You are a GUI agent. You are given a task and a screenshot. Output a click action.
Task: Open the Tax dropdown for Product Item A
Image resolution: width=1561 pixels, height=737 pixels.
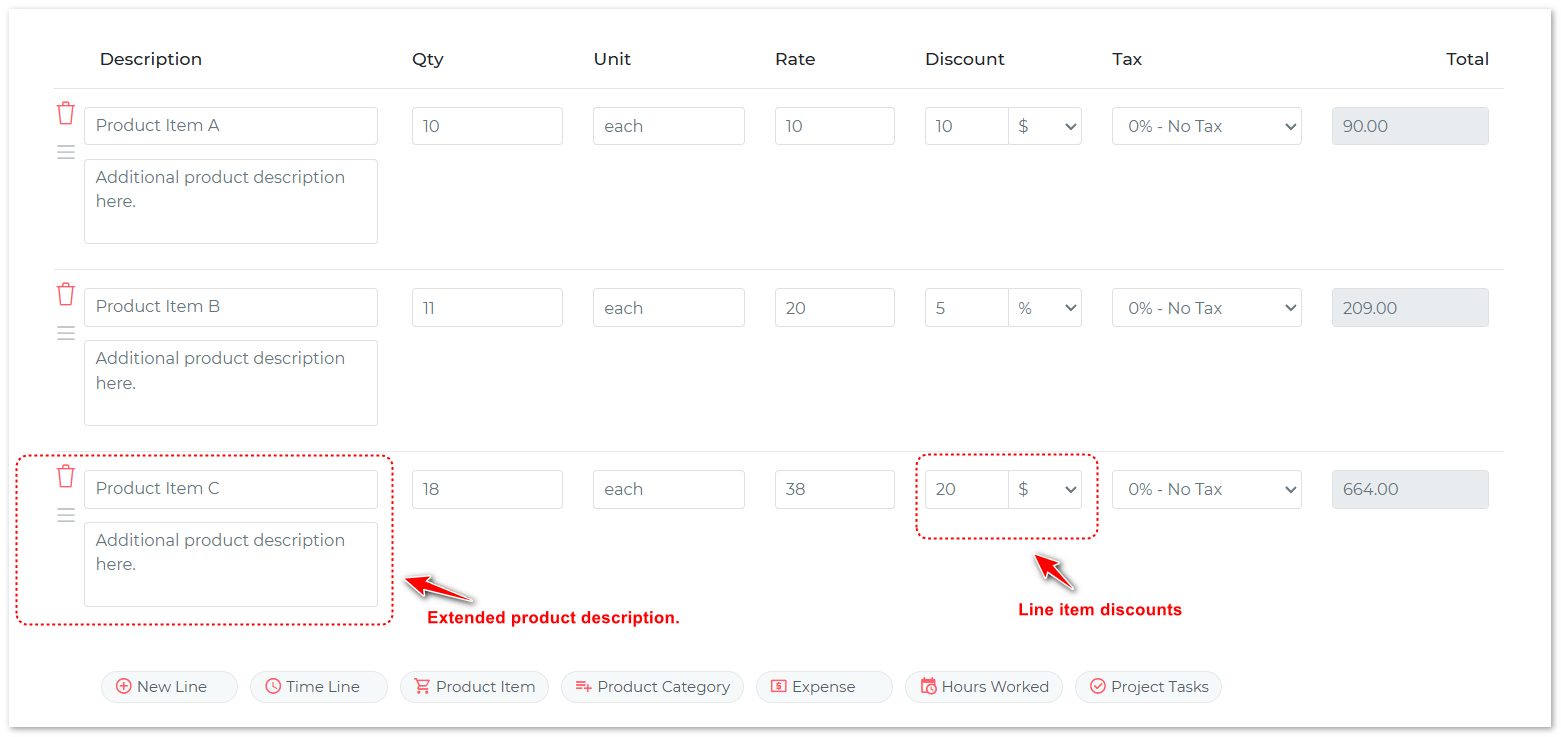click(x=1206, y=125)
